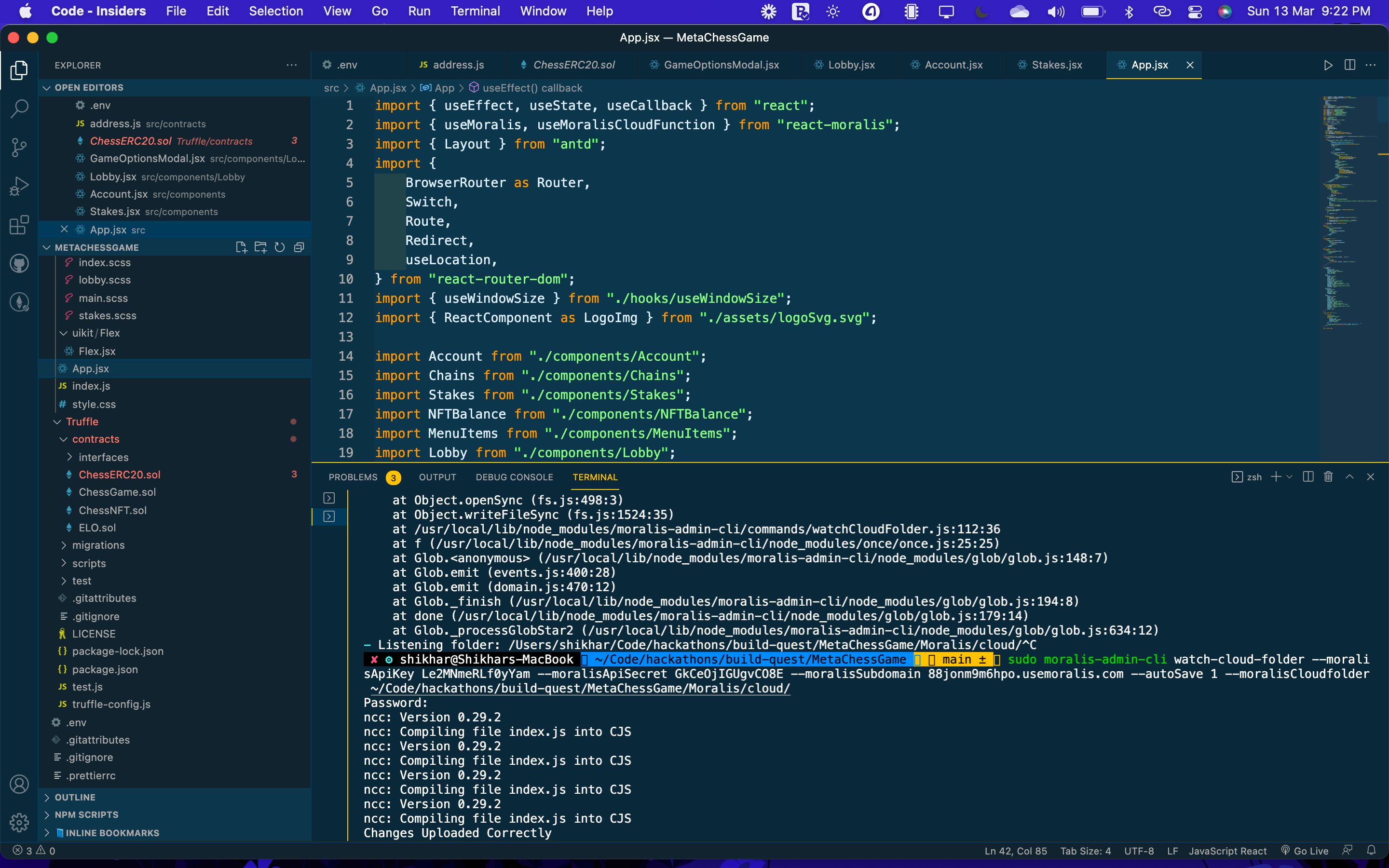1389x868 pixels.
Task: Change LF end of line sequence
Action: (x=1172, y=851)
